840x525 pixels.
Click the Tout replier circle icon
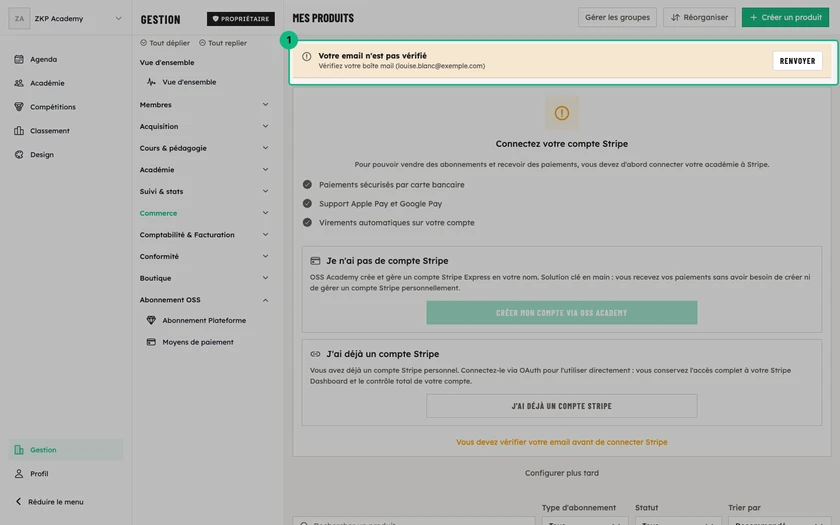(x=202, y=43)
